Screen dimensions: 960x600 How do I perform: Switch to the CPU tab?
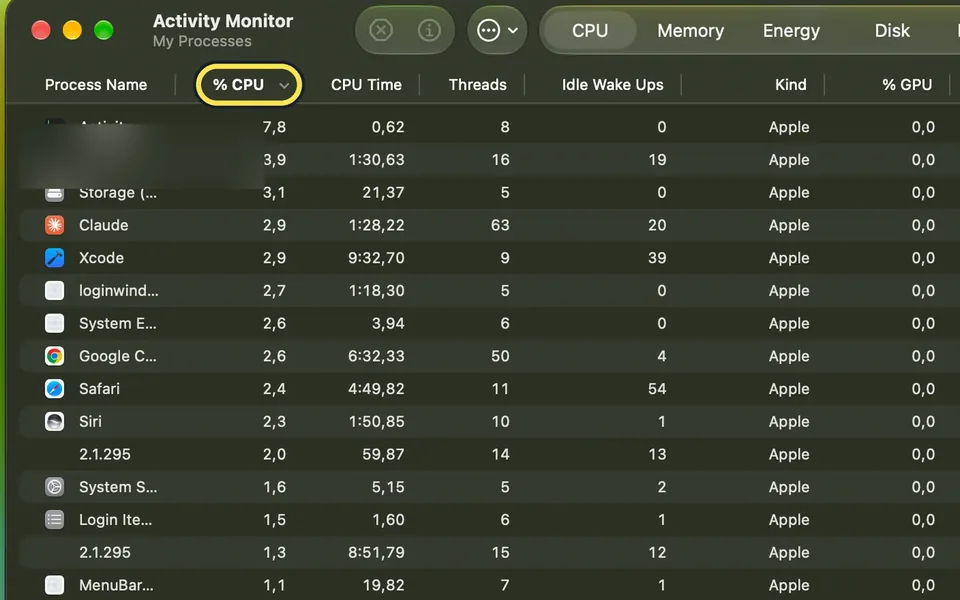point(590,31)
